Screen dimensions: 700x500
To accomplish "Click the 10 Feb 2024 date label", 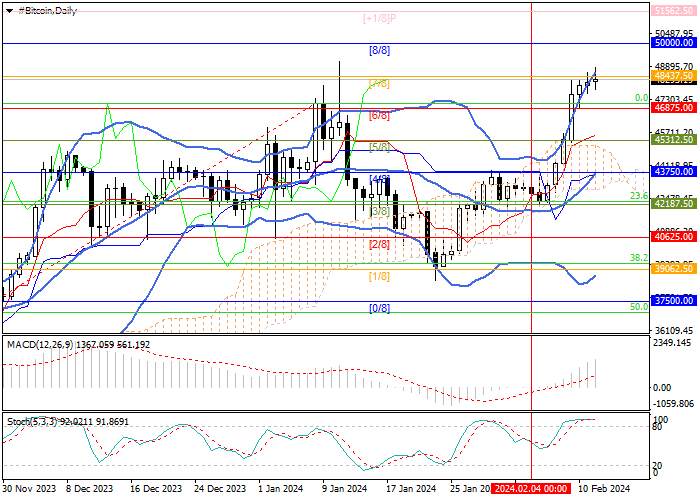I will click(604, 488).
